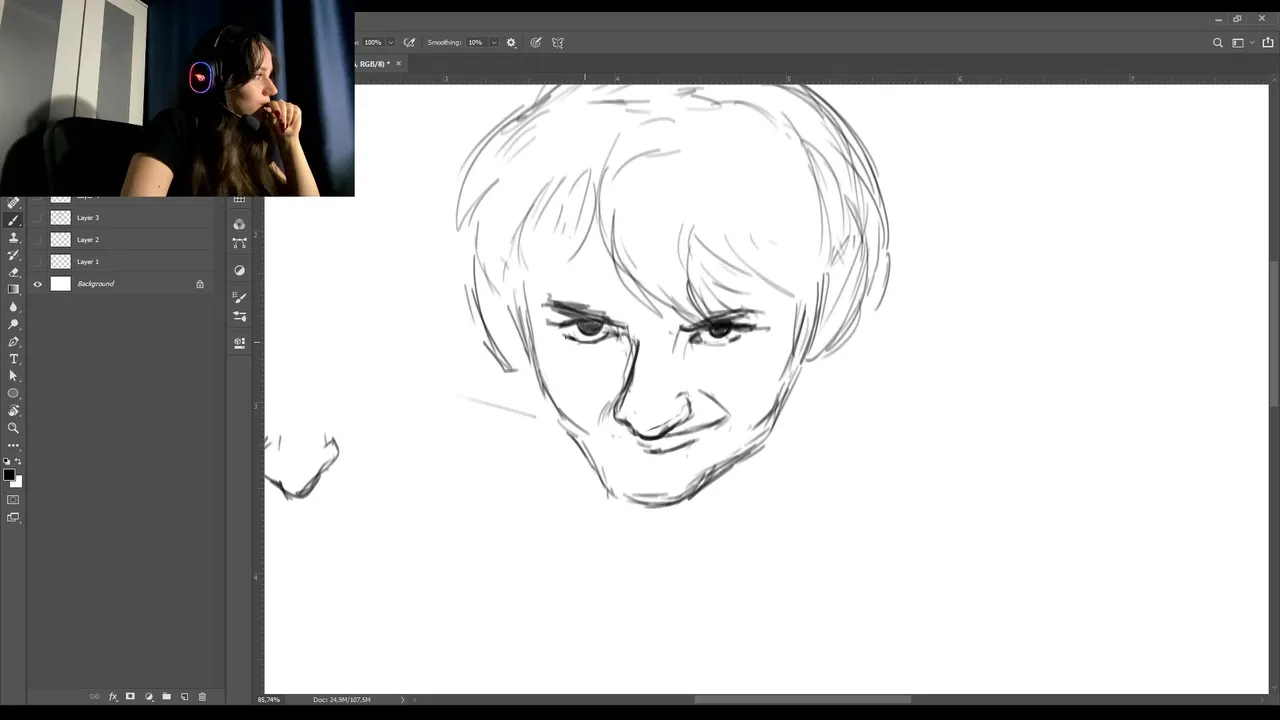This screenshot has width=1280, height=720.
Task: Open the adjustment layer menu
Action: 149,696
